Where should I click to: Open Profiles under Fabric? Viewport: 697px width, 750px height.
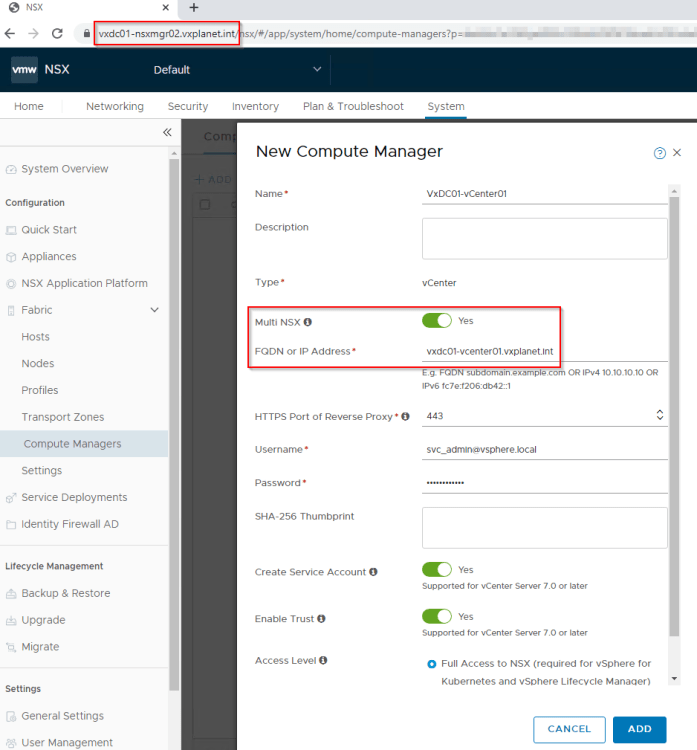click(40, 390)
